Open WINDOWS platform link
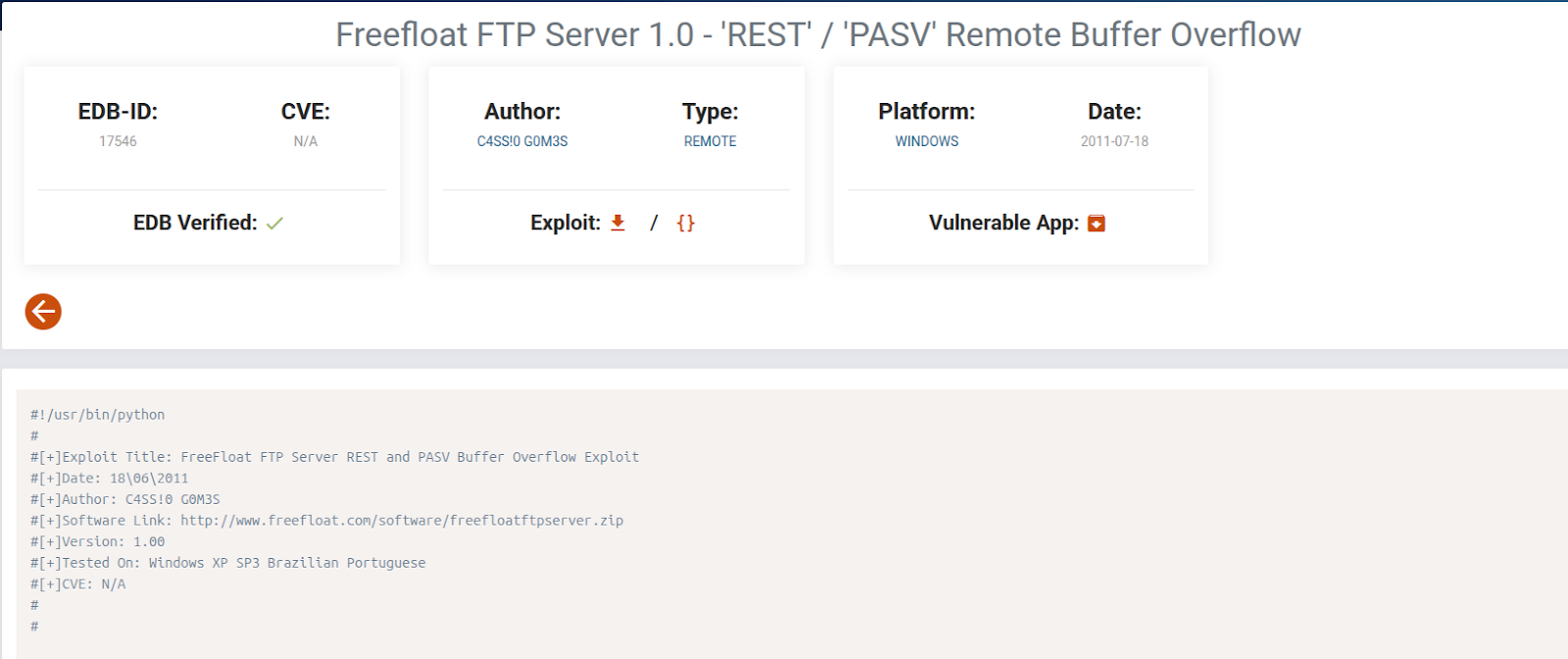The image size is (1568, 659). 927,141
